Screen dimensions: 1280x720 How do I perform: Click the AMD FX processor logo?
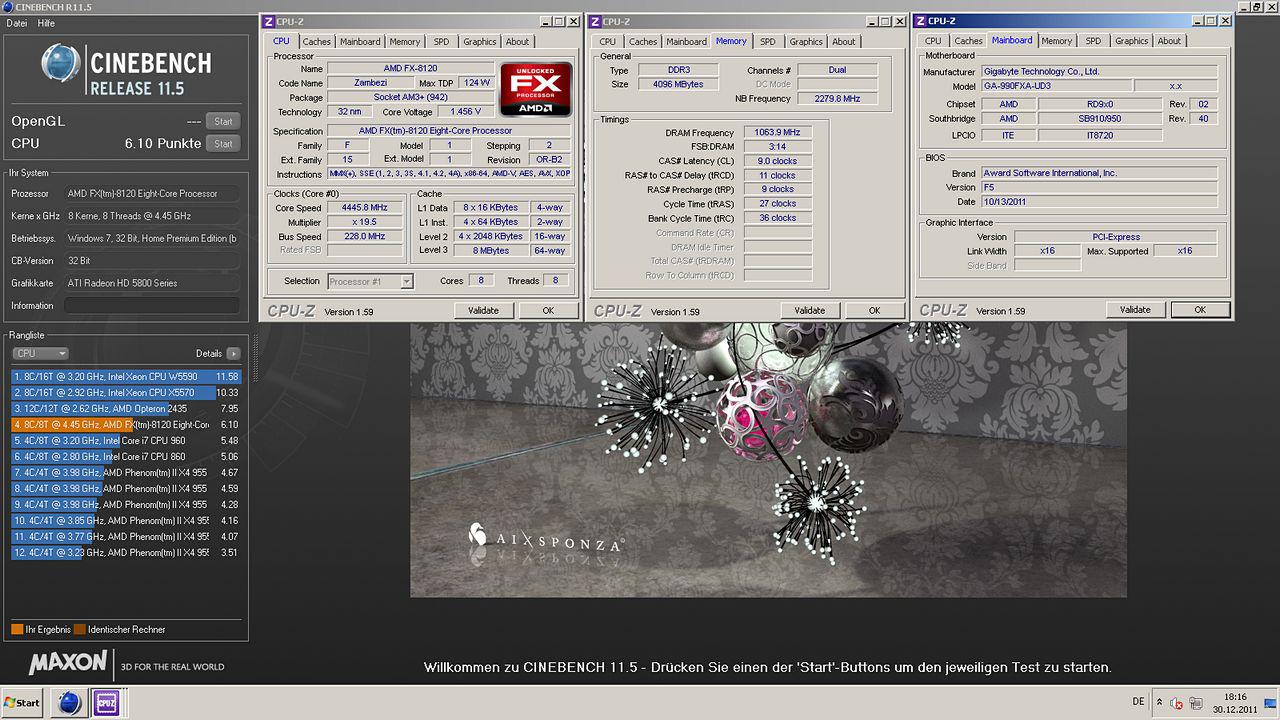(535, 90)
